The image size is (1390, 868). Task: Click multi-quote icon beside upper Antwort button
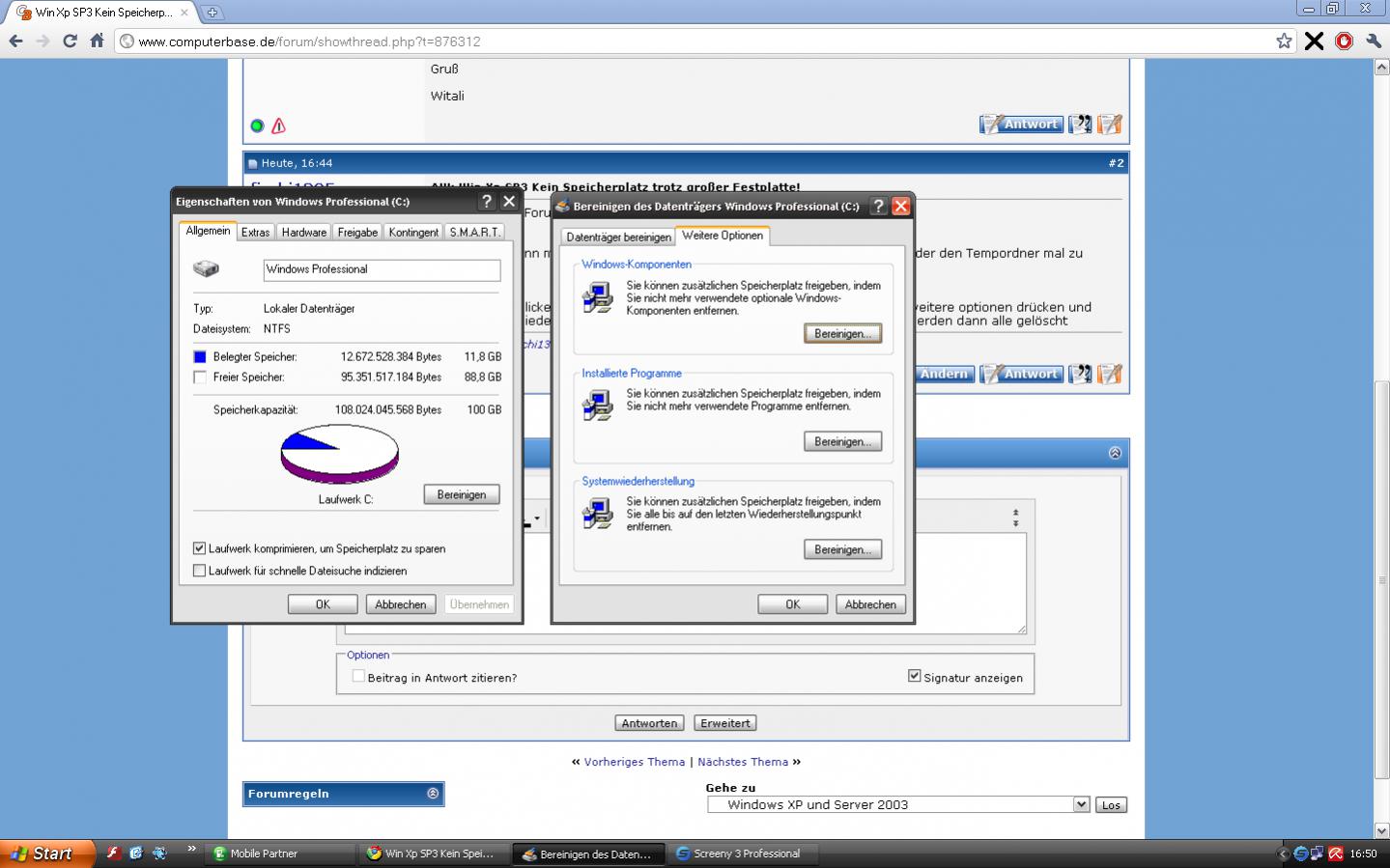(x=1080, y=124)
